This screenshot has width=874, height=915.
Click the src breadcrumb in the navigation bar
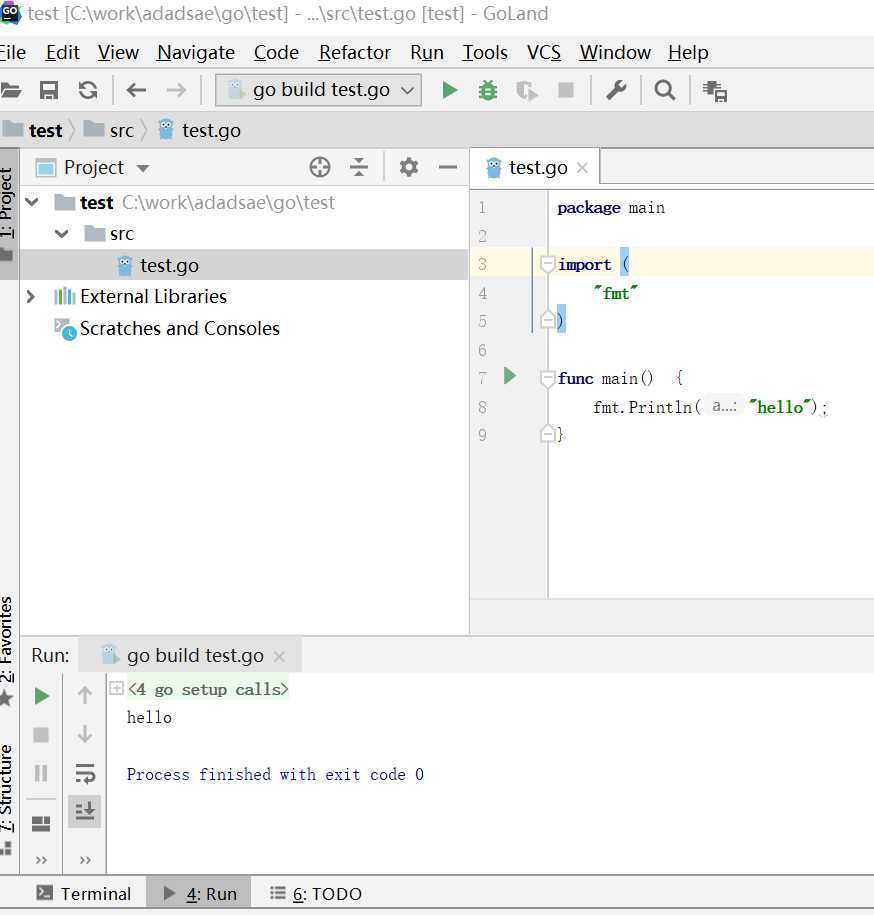click(109, 130)
